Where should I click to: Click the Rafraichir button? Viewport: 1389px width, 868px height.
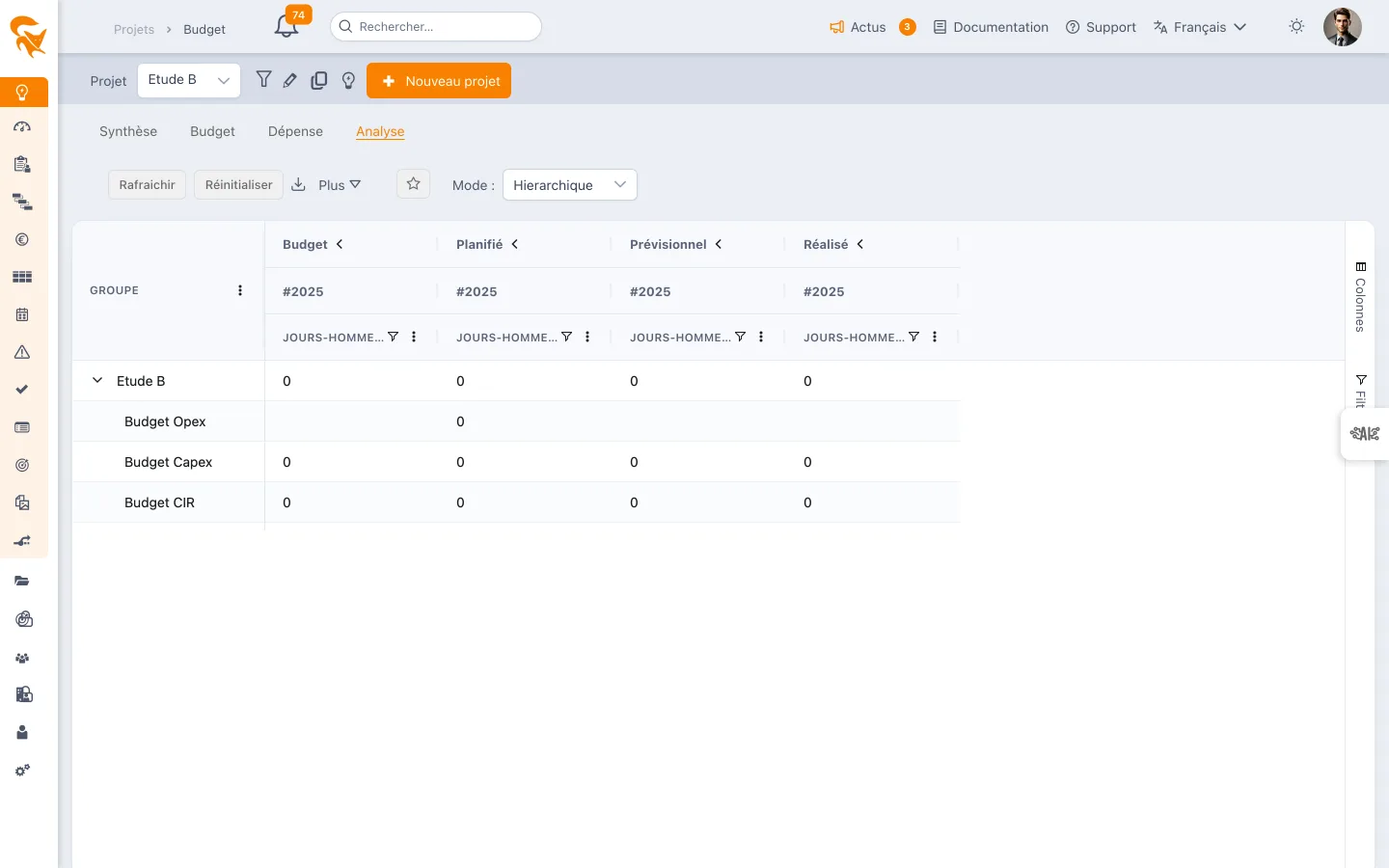pyautogui.click(x=148, y=184)
